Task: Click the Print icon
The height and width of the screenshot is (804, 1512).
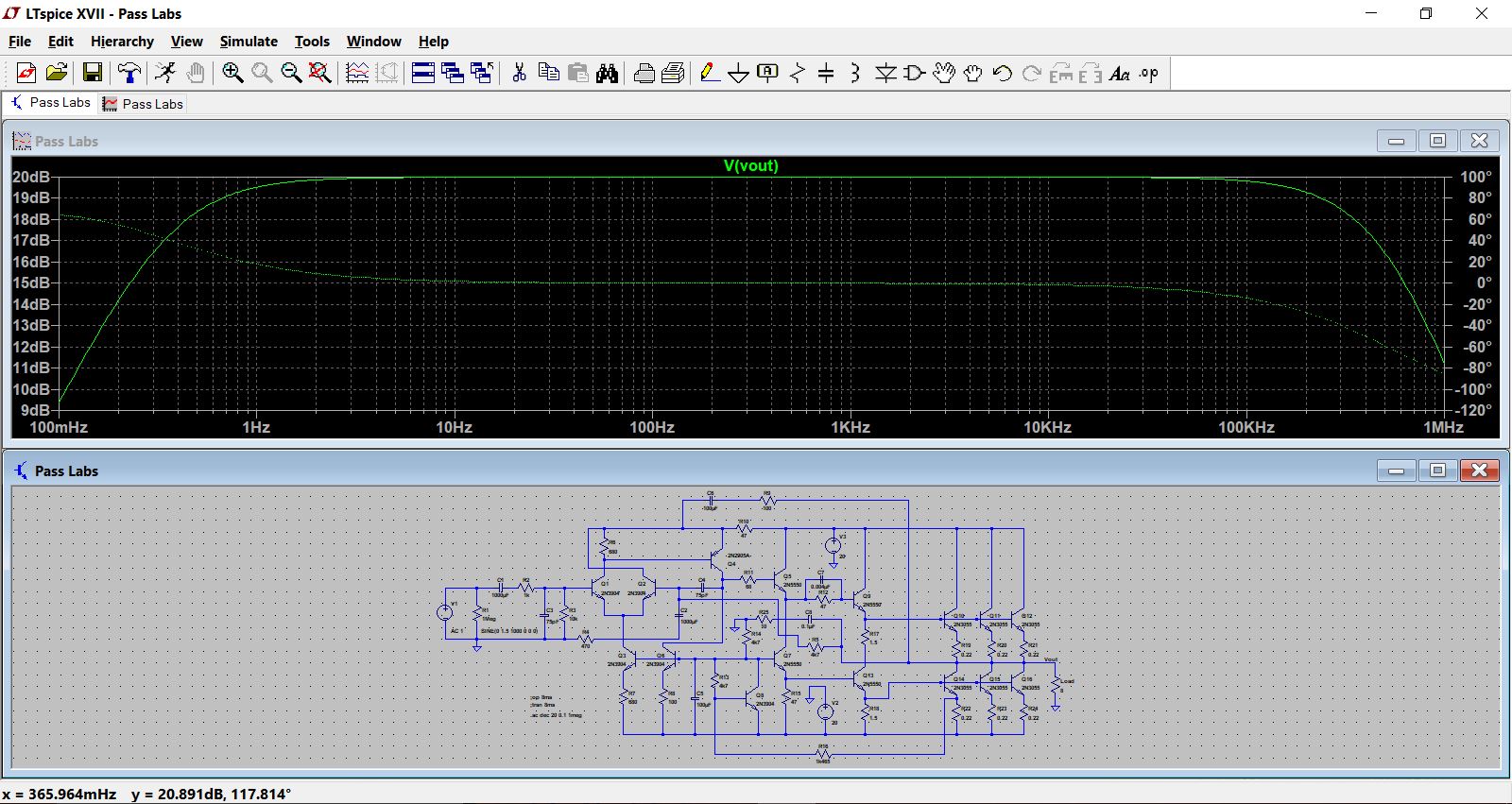Action: tap(644, 73)
